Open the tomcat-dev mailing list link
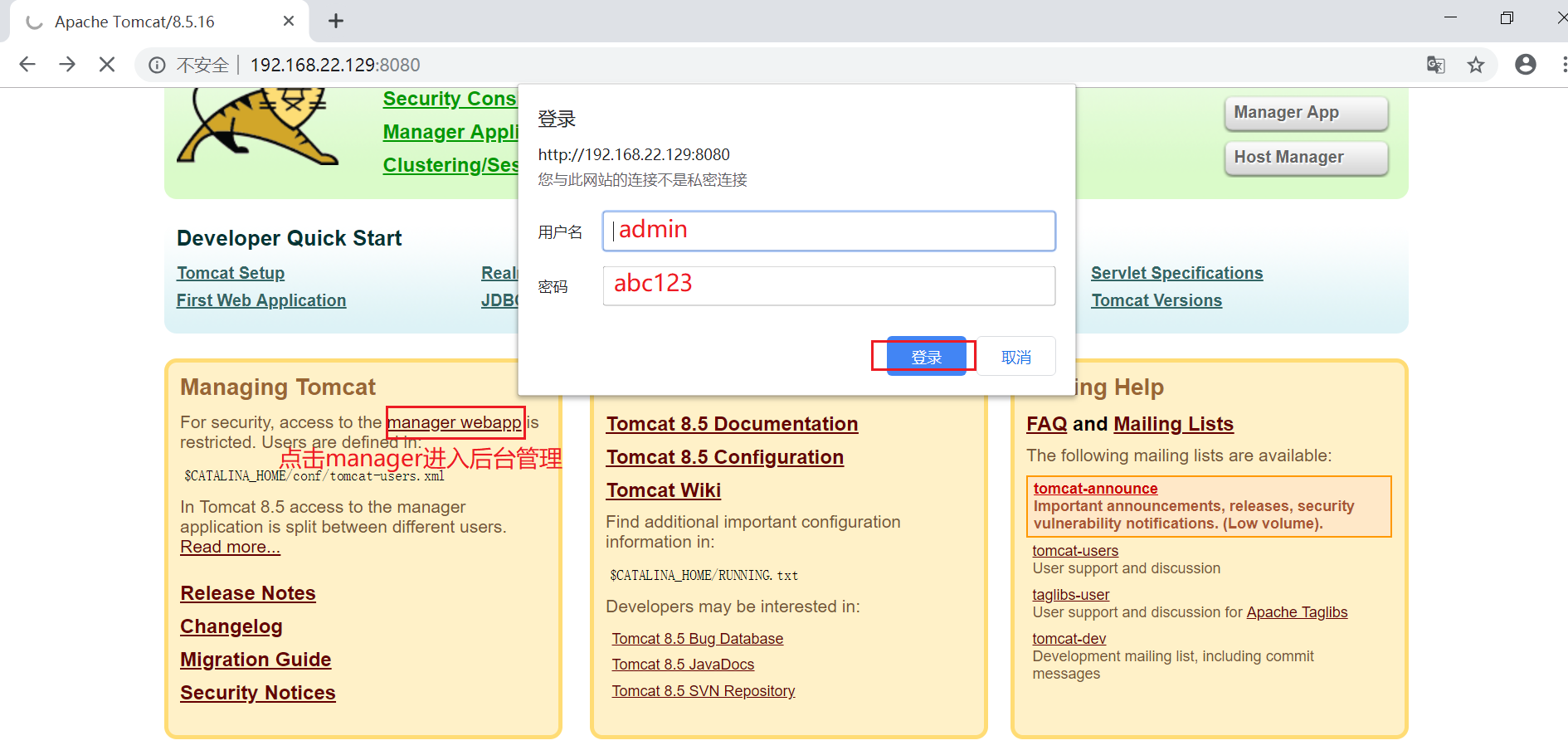This screenshot has height=755, width=1568. coord(1069,639)
